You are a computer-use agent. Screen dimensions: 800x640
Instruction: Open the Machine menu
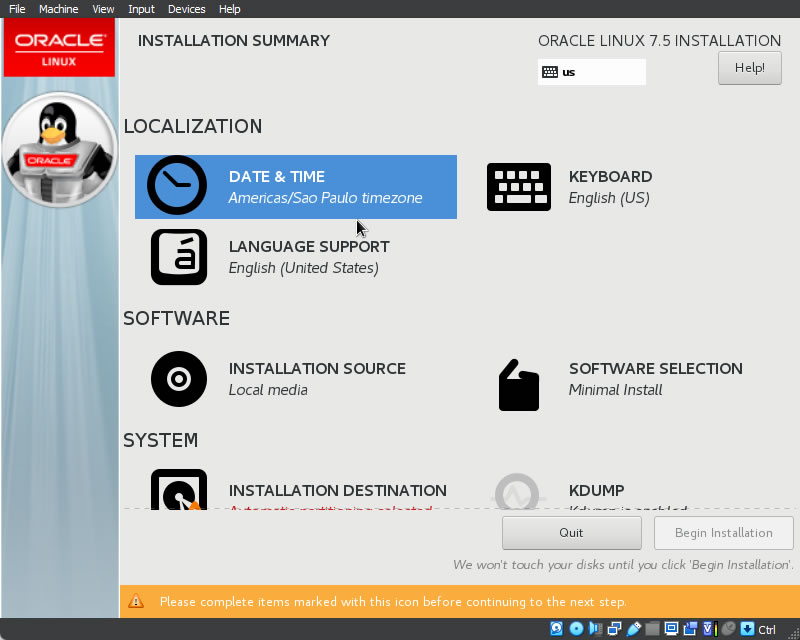point(59,9)
